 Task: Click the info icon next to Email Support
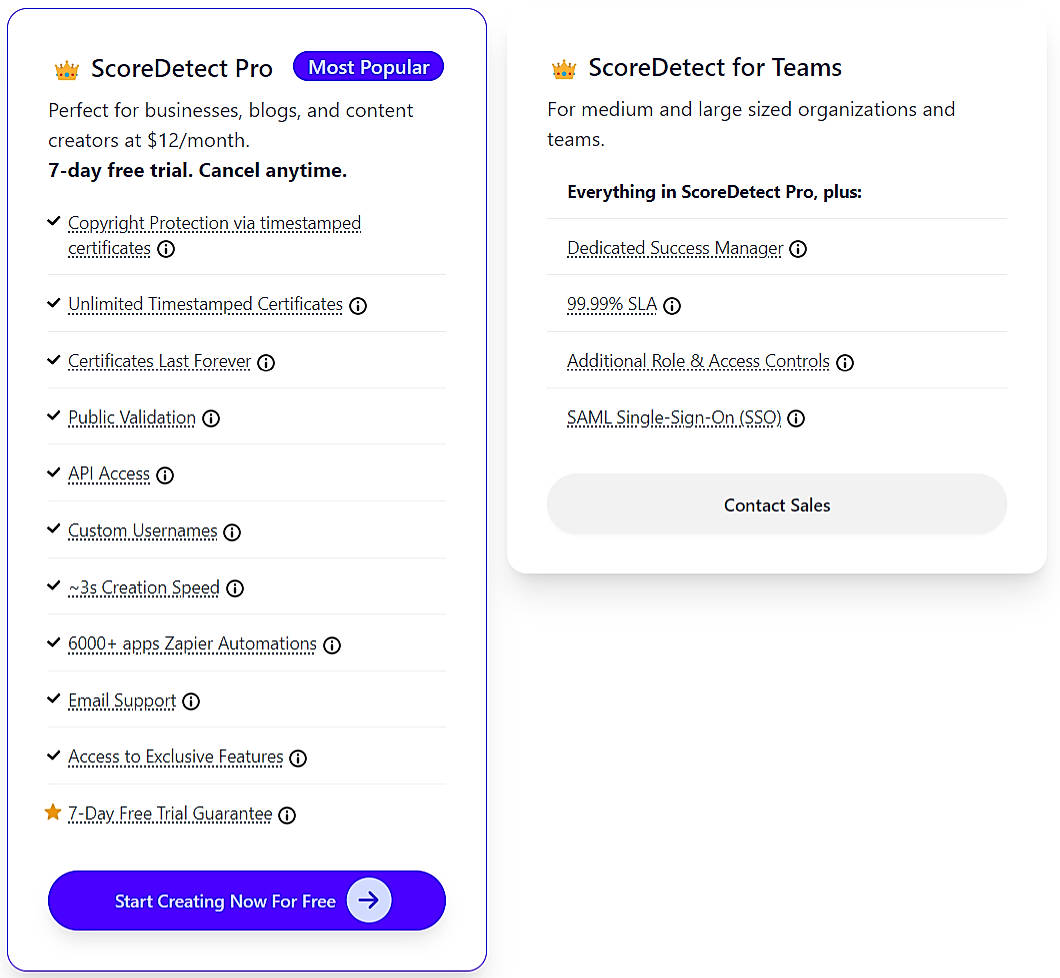click(x=191, y=702)
